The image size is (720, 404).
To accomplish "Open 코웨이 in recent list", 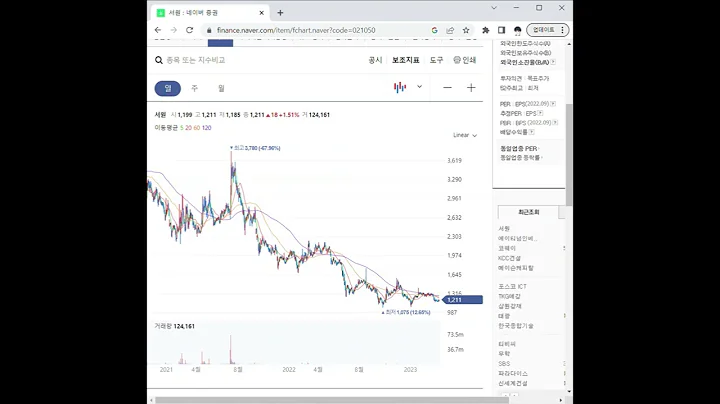I will (x=507, y=248).
